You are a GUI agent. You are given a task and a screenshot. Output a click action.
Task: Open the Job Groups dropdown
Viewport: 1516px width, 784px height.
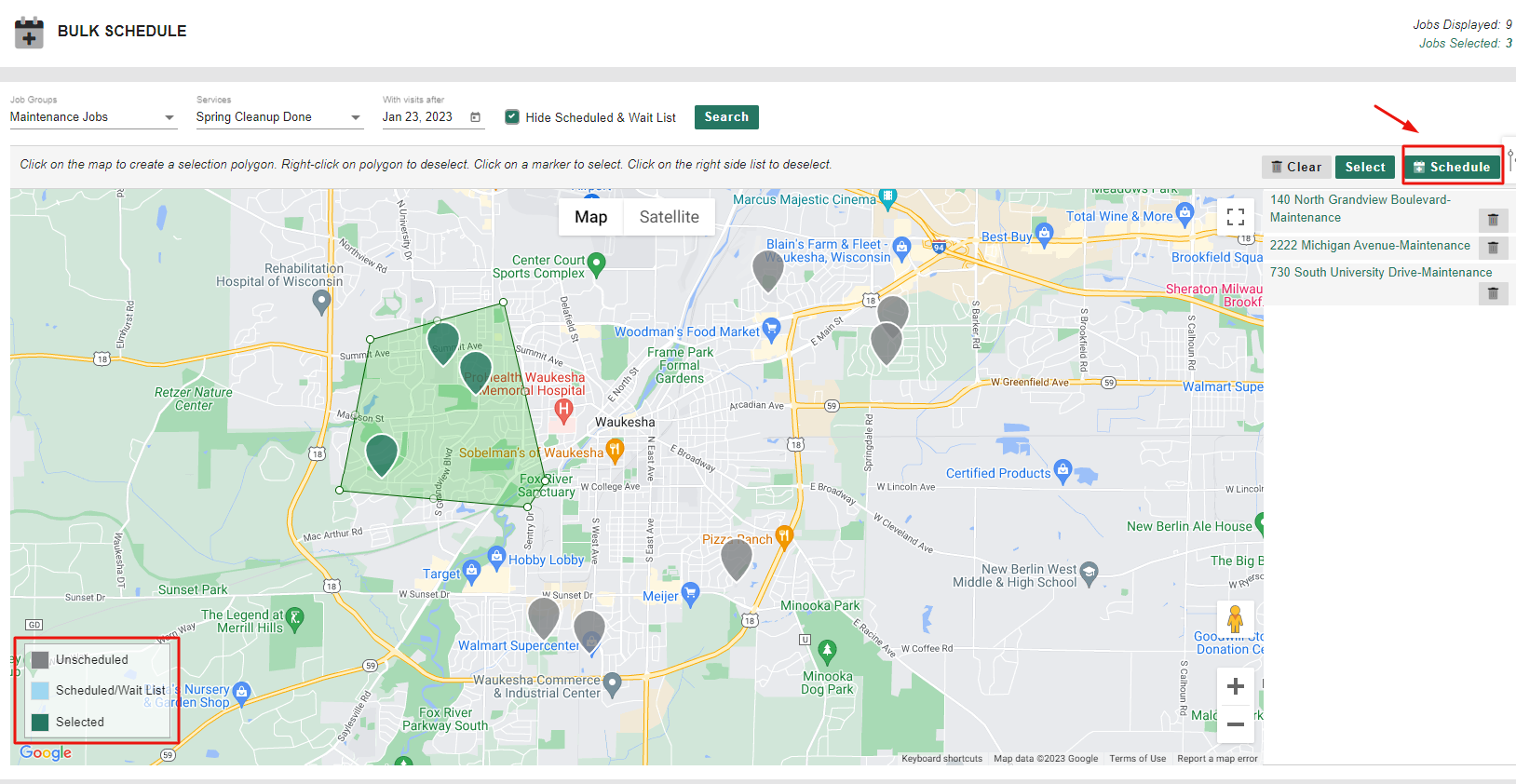click(x=93, y=117)
